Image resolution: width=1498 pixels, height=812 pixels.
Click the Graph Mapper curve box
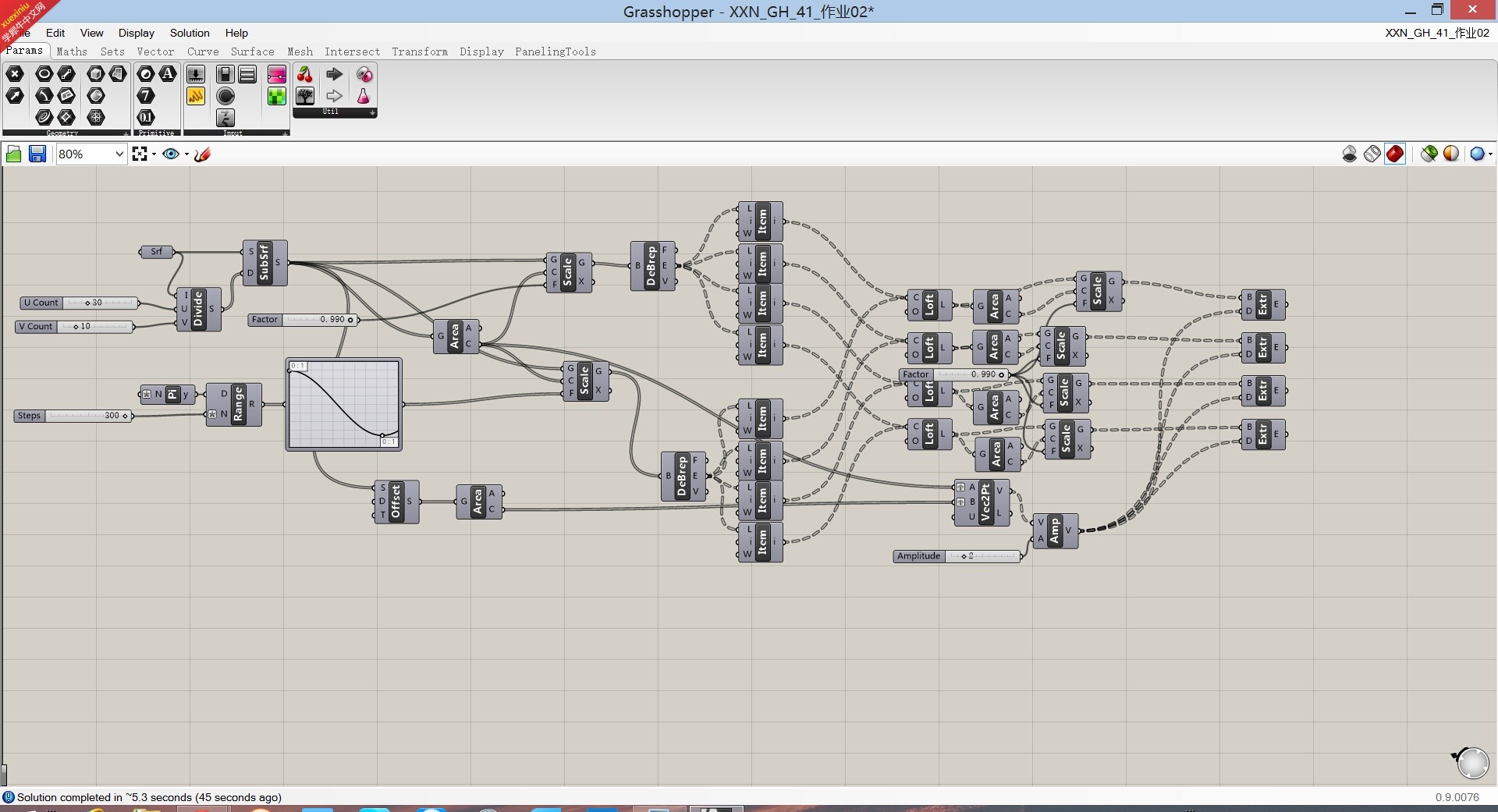344,404
